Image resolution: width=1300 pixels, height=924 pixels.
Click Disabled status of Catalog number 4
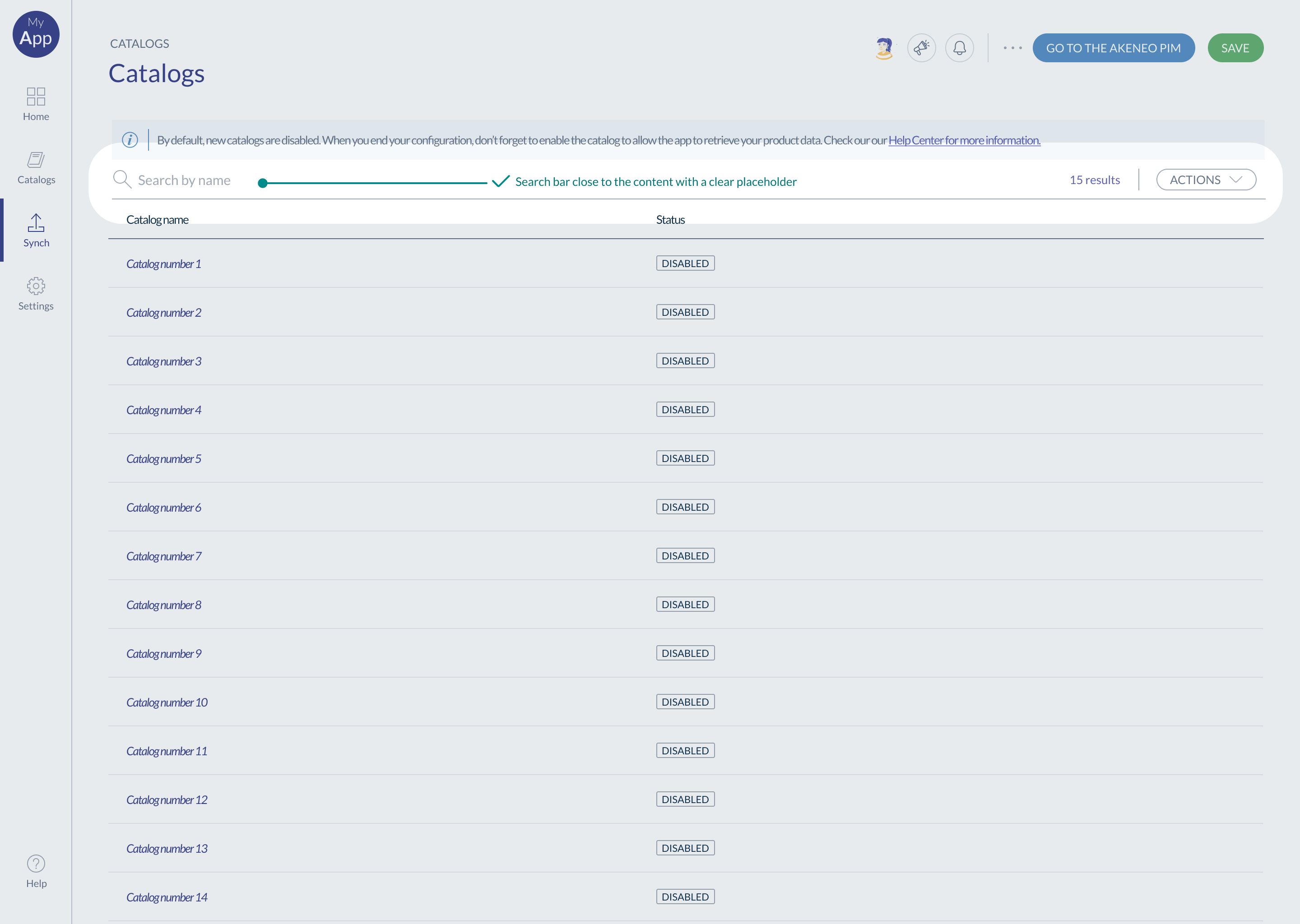[x=685, y=410]
